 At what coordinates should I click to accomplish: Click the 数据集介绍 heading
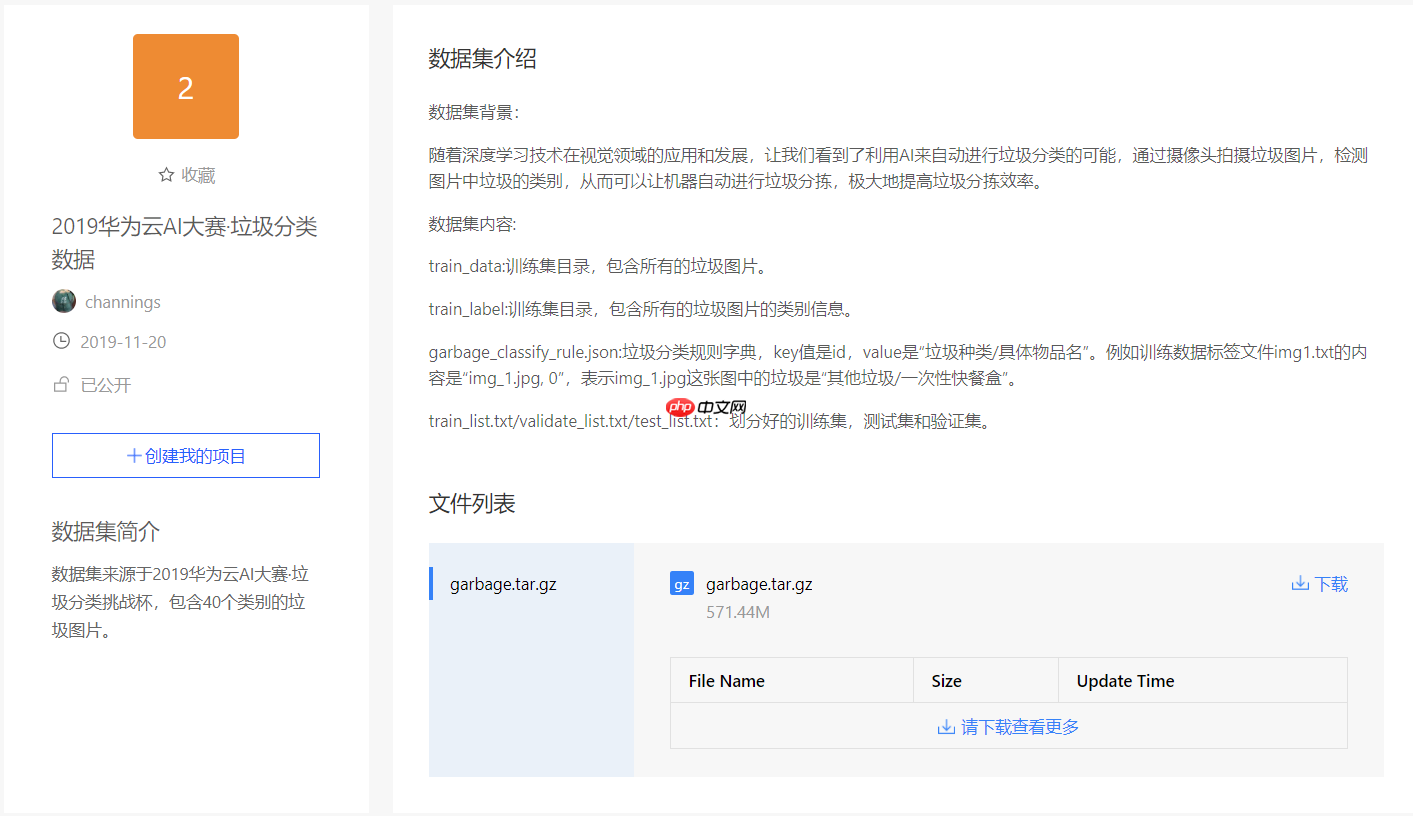[483, 59]
